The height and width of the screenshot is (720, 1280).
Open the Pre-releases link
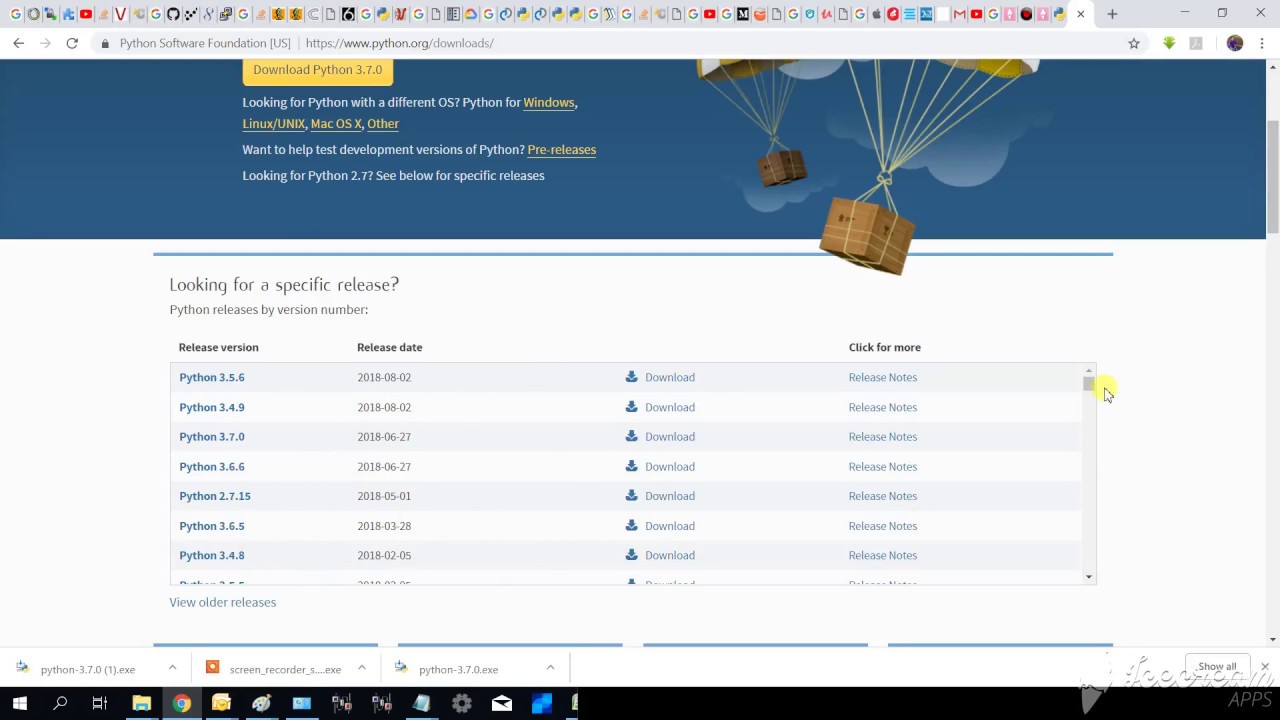click(561, 150)
